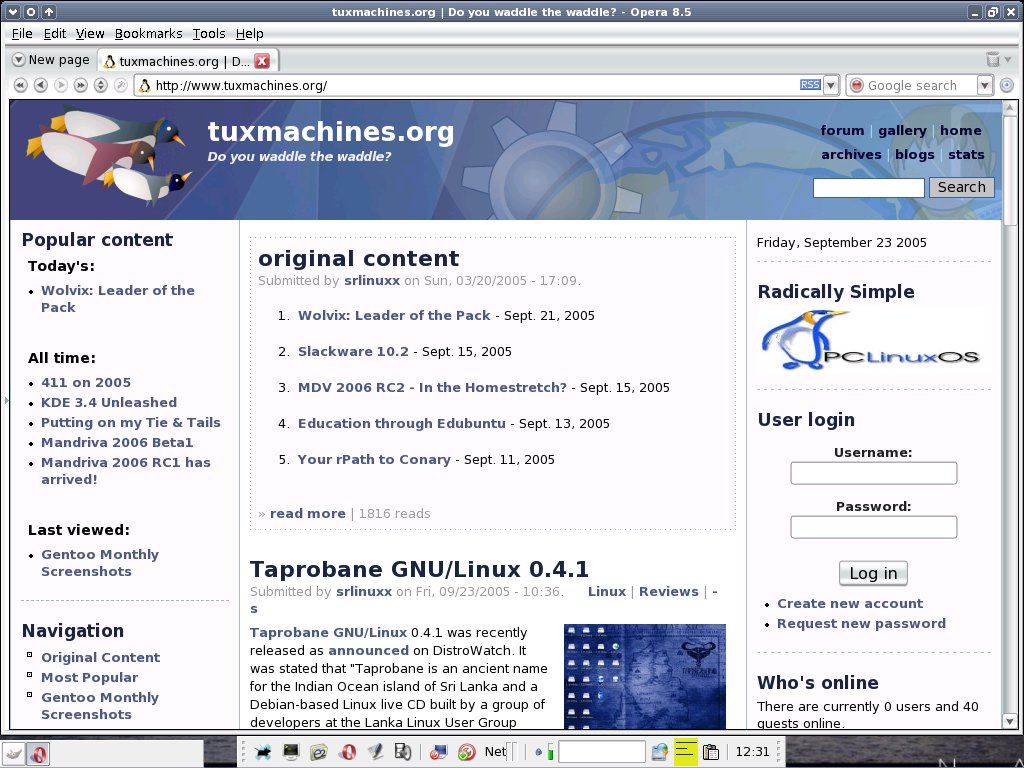Click the Wand icon in navigation toolbar
Image resolution: width=1024 pixels, height=768 pixels.
coord(120,86)
